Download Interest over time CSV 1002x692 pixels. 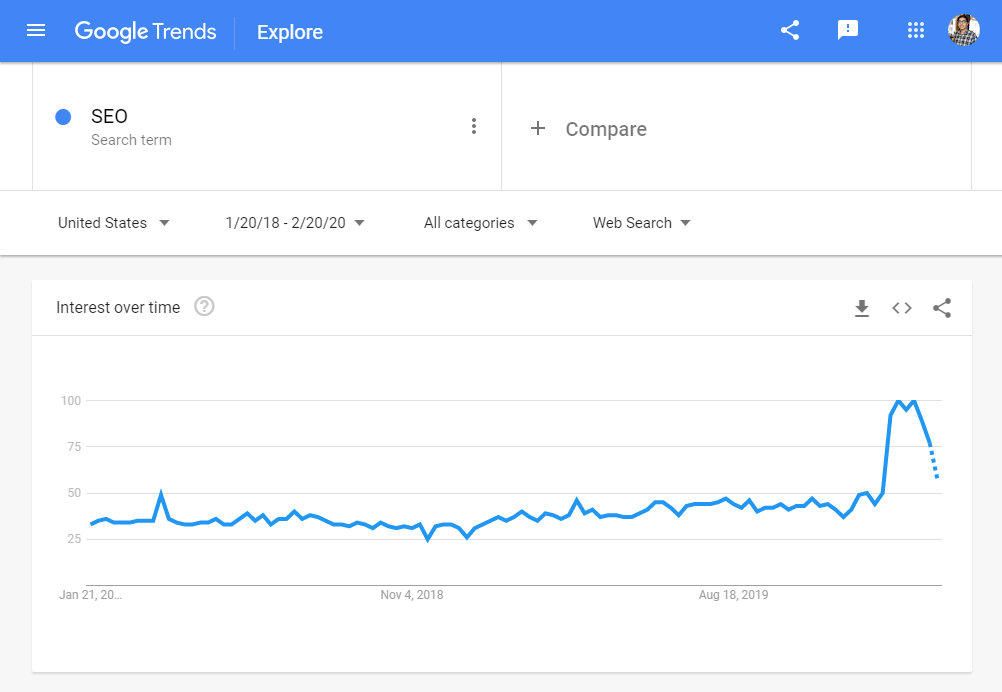tap(862, 308)
